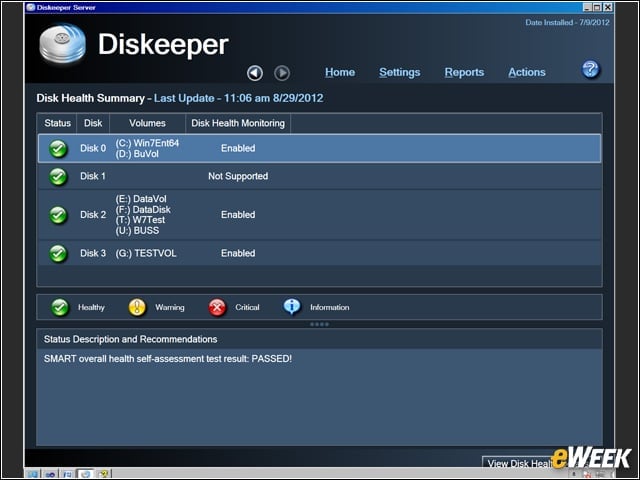Click 'Enabled' in Disk 2 row
This screenshot has height=480, width=640.
pyautogui.click(x=238, y=215)
